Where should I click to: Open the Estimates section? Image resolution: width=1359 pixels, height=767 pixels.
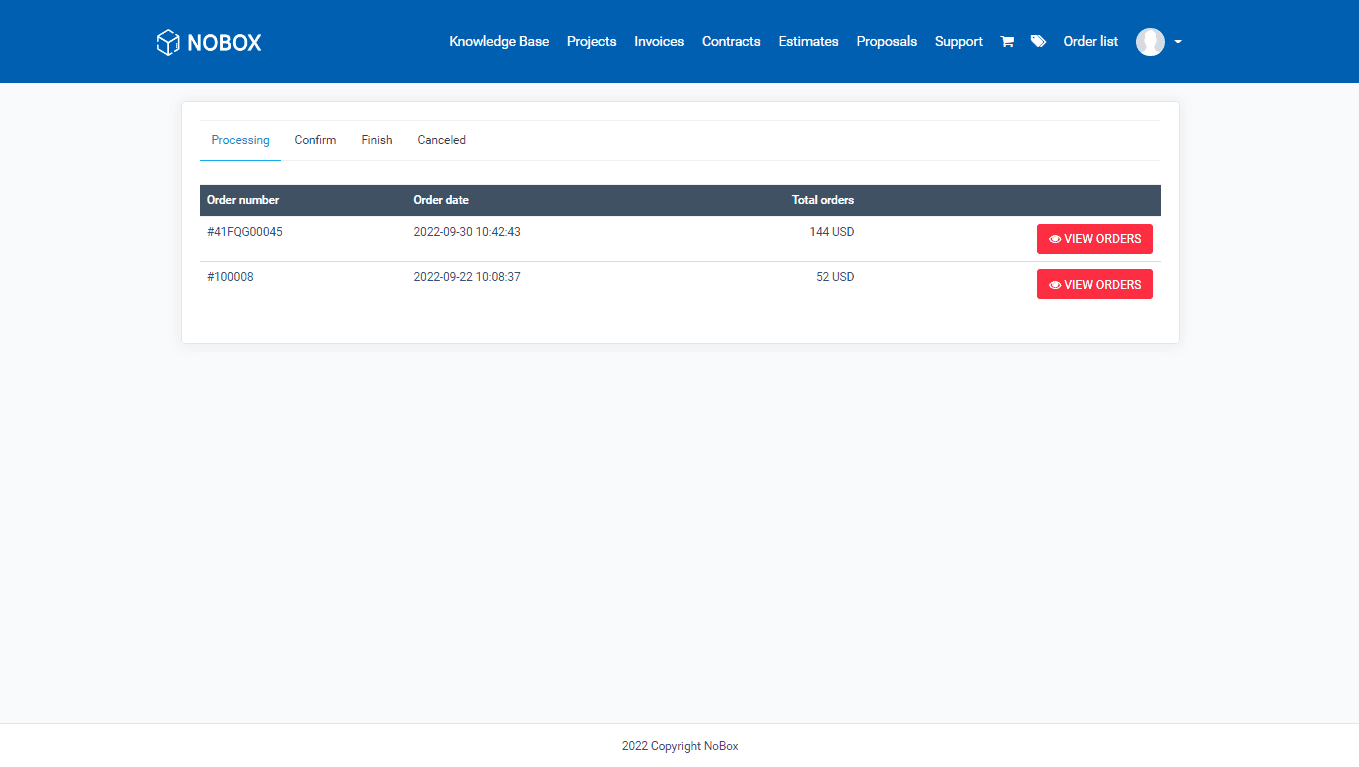click(808, 41)
